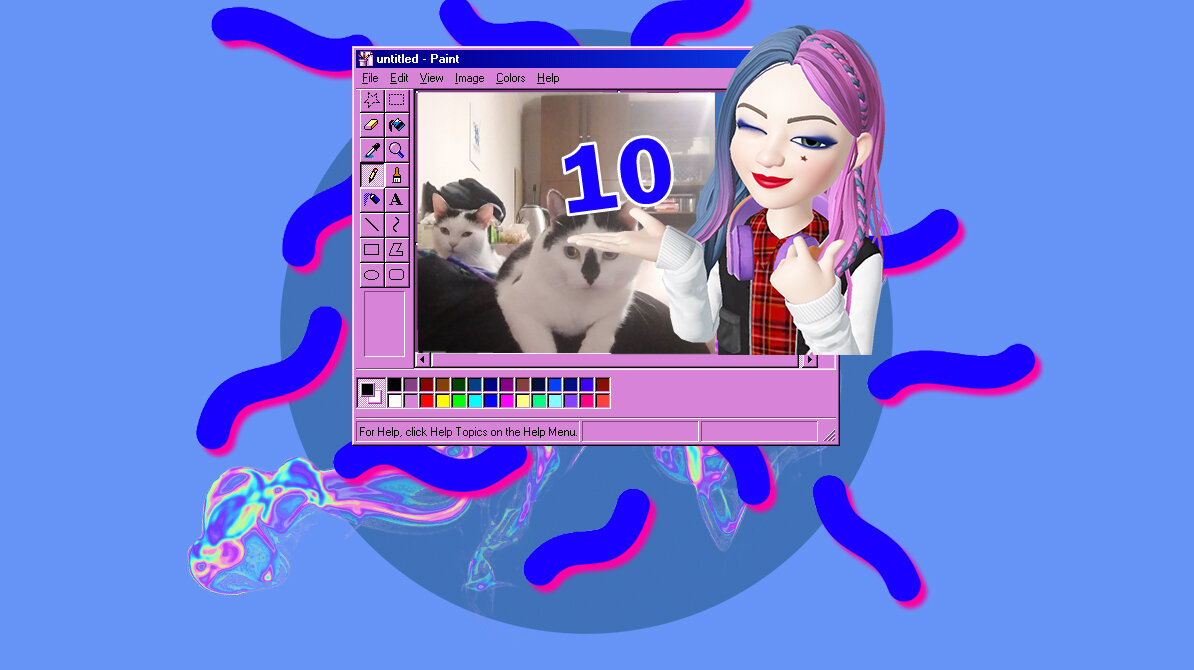Activate the Pick Color eyedropper tool
This screenshot has height=670, width=1194.
point(372,150)
